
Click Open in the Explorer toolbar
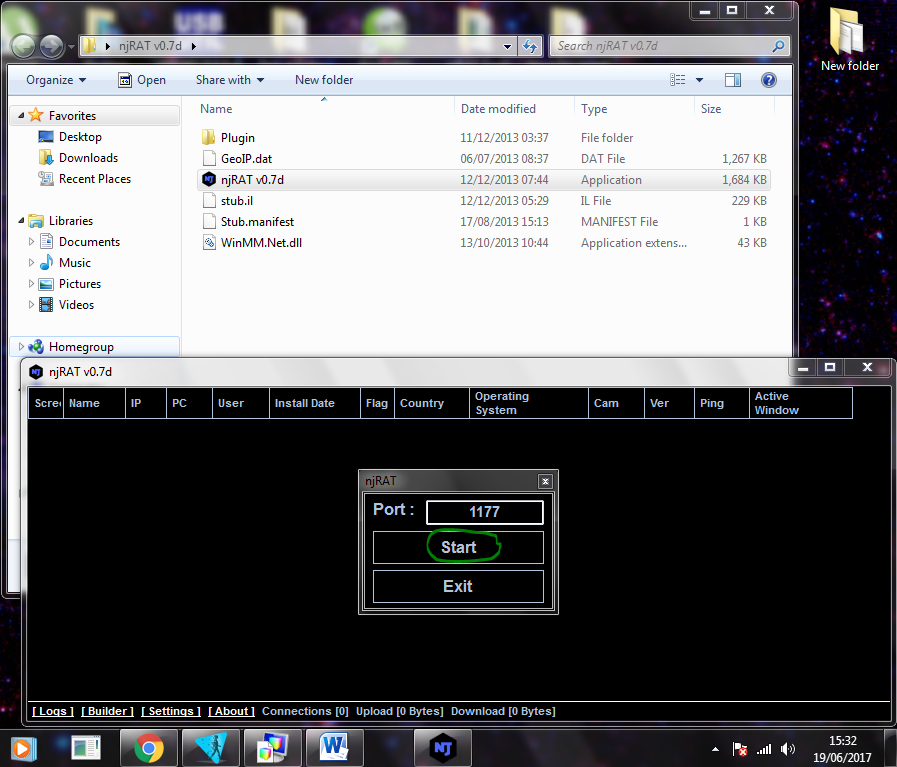point(142,80)
